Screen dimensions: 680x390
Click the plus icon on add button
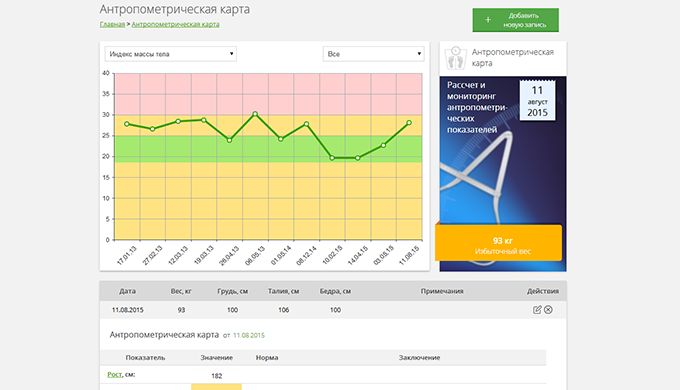point(488,20)
